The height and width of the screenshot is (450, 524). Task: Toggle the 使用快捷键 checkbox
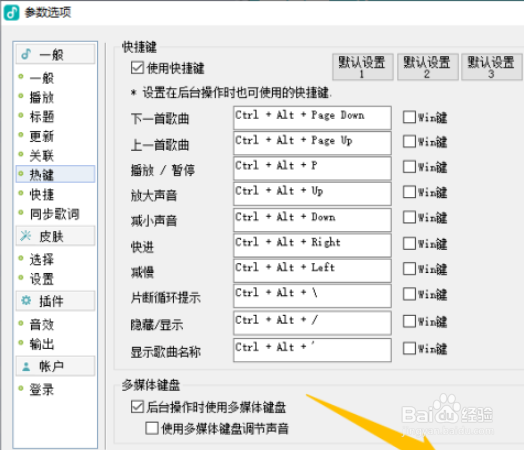(x=137, y=68)
